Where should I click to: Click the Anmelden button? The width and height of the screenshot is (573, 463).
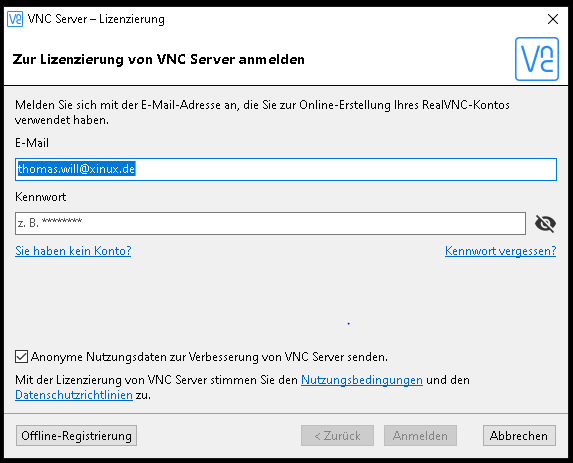(x=420, y=436)
